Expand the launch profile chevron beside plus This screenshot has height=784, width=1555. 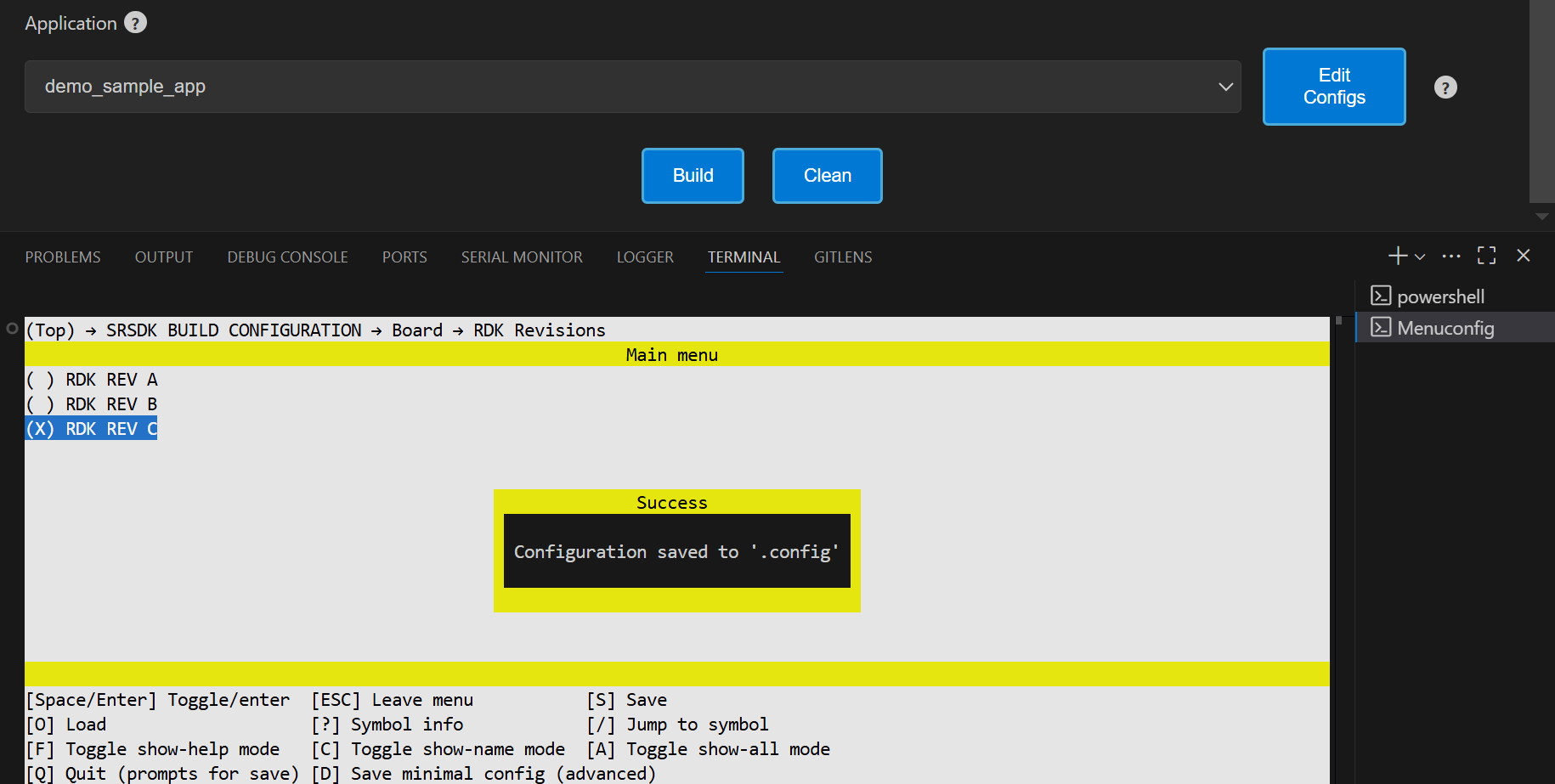[1420, 257]
